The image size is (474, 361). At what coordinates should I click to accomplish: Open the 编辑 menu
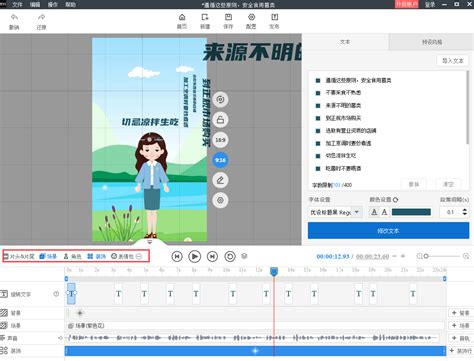(x=35, y=4)
